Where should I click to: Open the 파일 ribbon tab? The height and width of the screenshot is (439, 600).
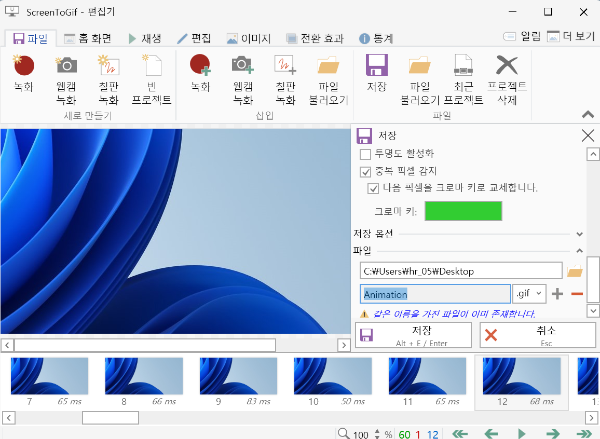coord(31,39)
